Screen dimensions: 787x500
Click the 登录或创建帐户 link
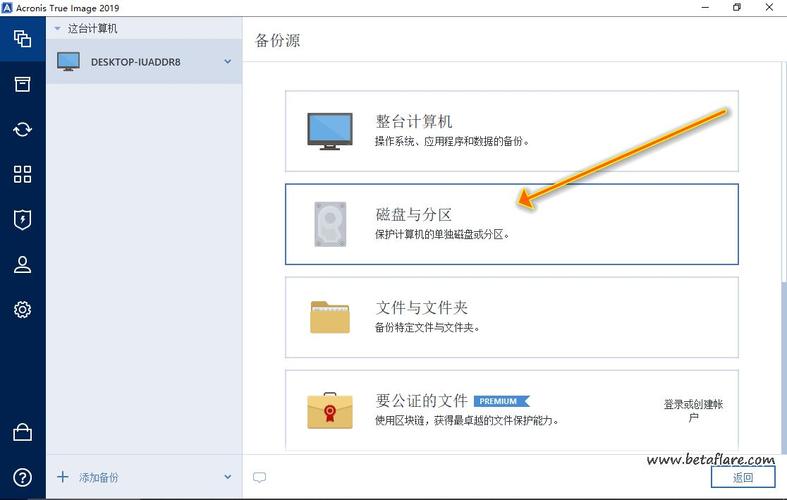[x=693, y=411]
